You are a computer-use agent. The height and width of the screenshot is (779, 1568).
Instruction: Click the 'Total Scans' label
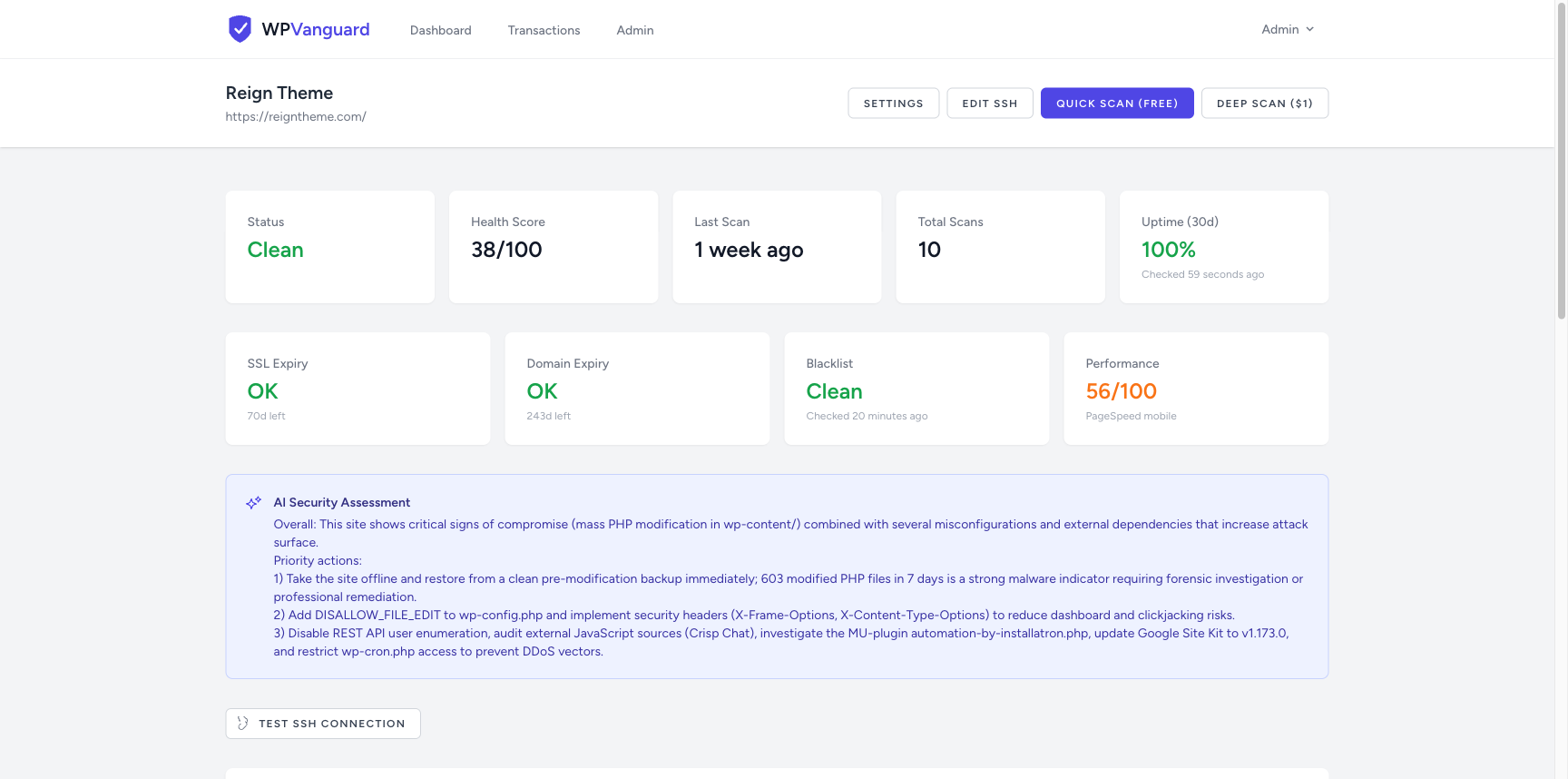950,222
